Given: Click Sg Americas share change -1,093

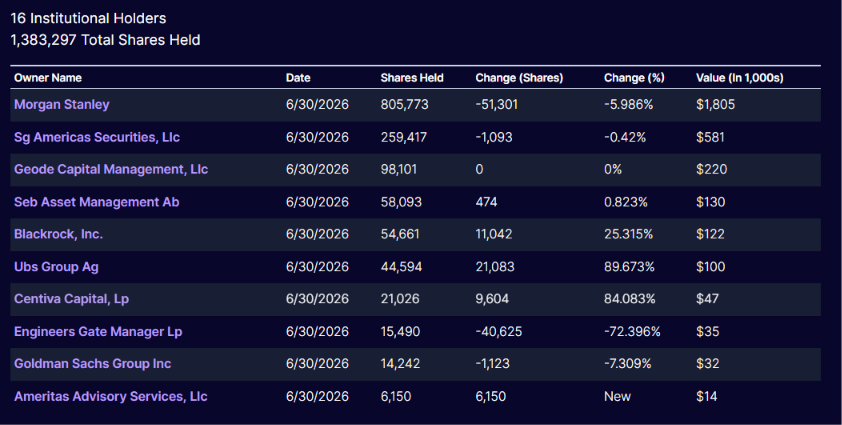Looking at the screenshot, I should (x=494, y=138).
